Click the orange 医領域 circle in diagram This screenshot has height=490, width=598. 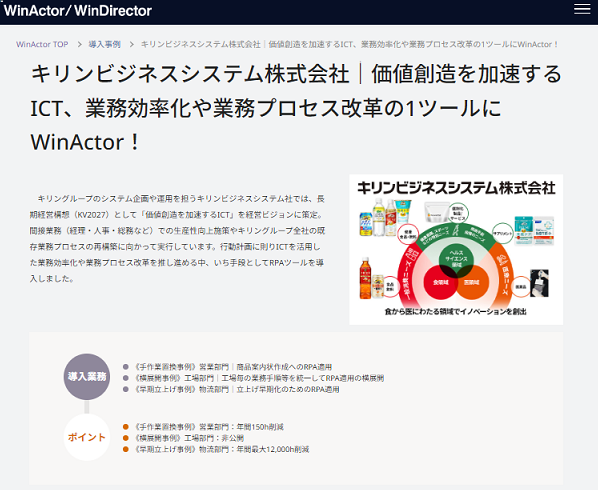[x=472, y=283]
